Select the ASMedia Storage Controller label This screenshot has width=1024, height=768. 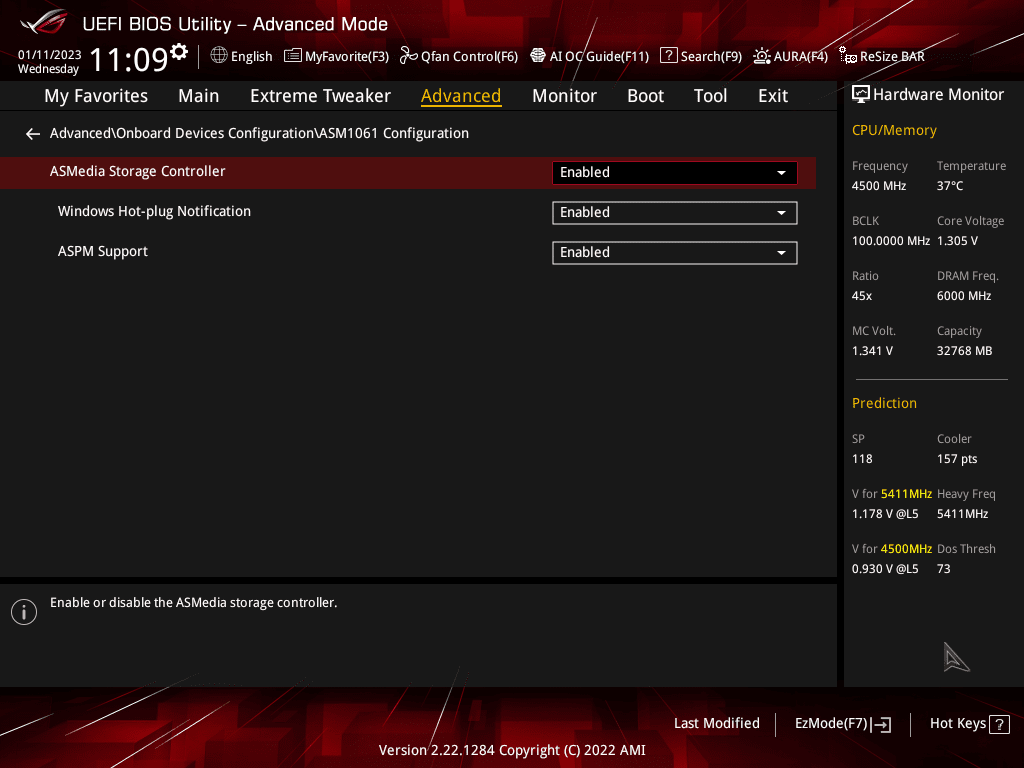[137, 172]
